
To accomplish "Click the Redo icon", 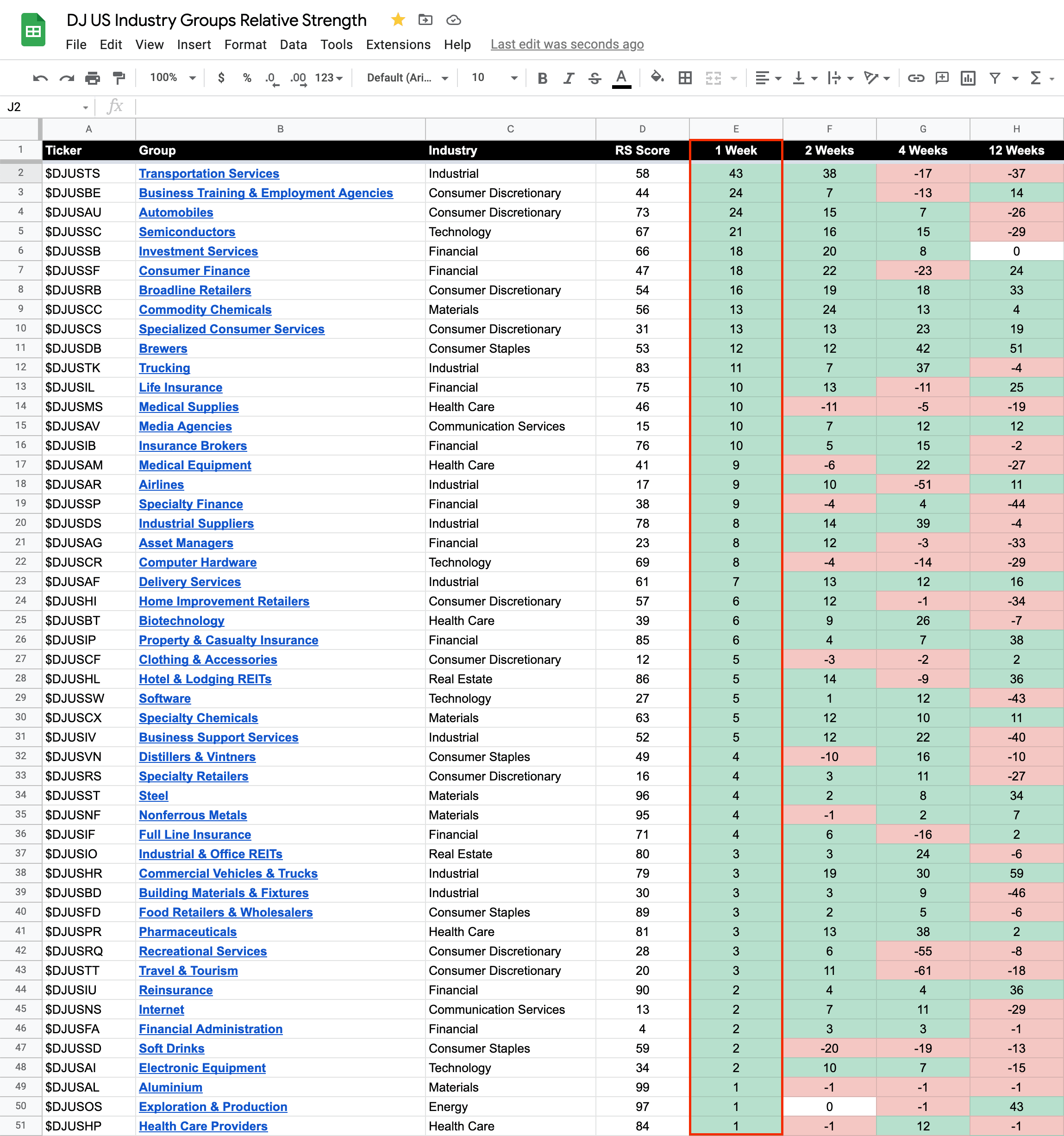I will (x=67, y=78).
